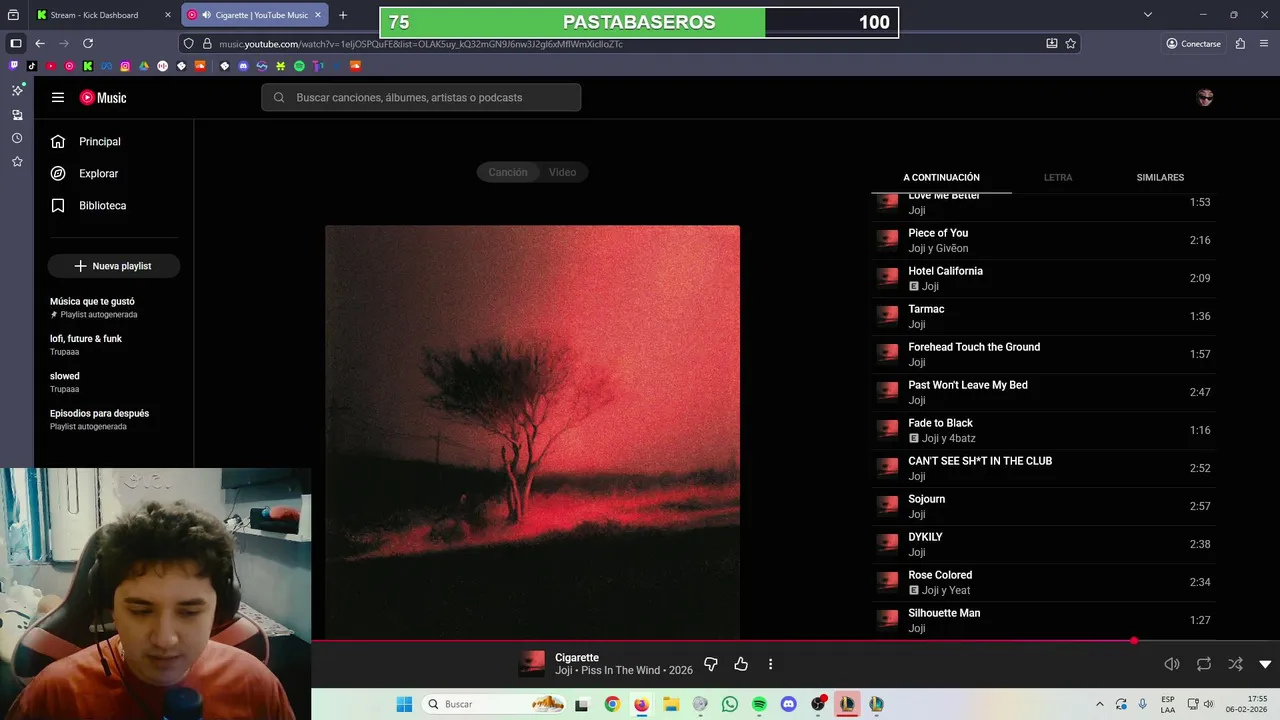Open the Google Drive bookmark
Image resolution: width=1280 pixels, height=720 pixels.
(x=144, y=66)
